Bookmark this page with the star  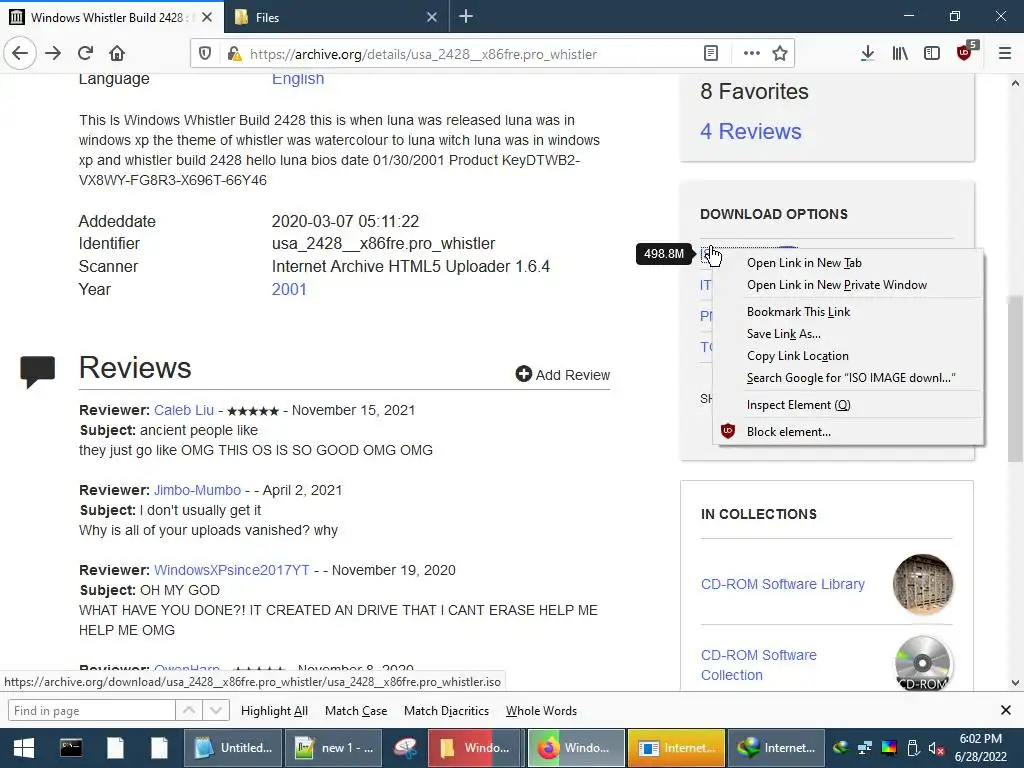(780, 54)
